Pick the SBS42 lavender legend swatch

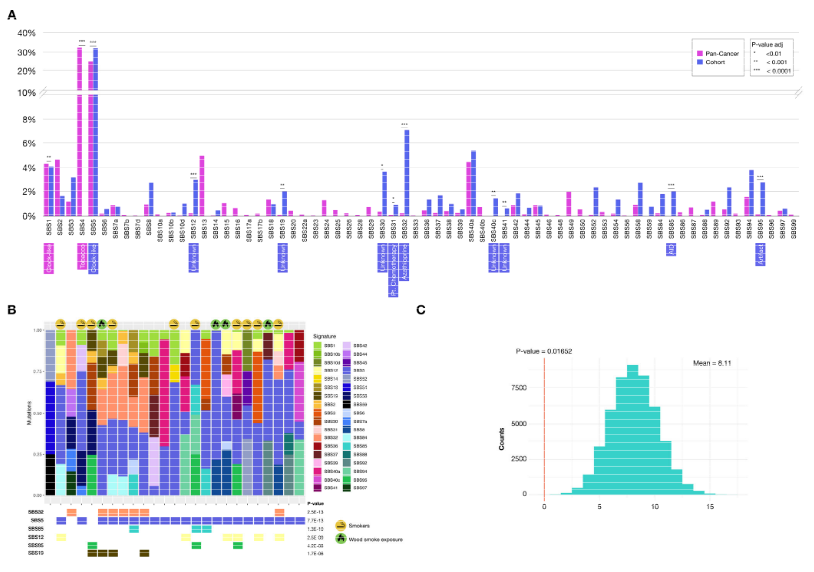click(347, 345)
